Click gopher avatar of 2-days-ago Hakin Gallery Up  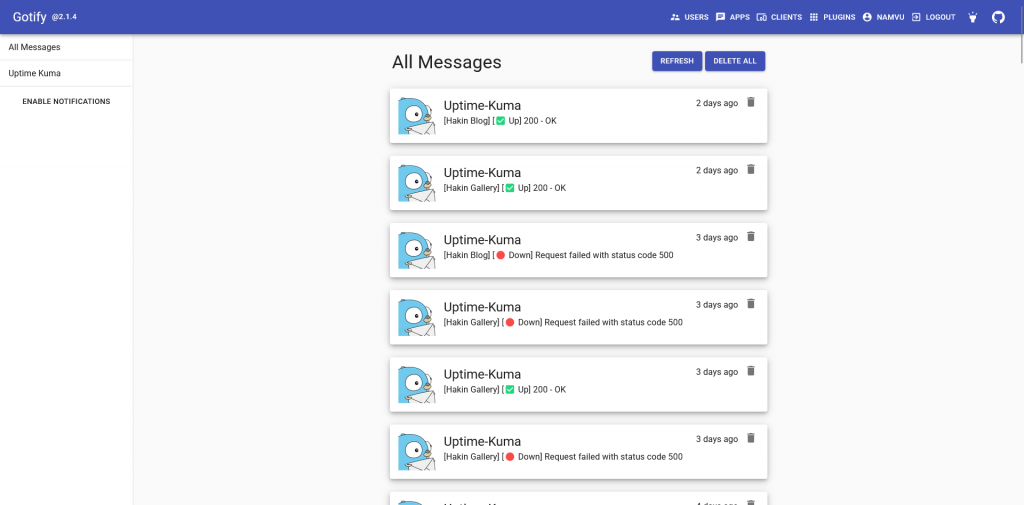(417, 184)
